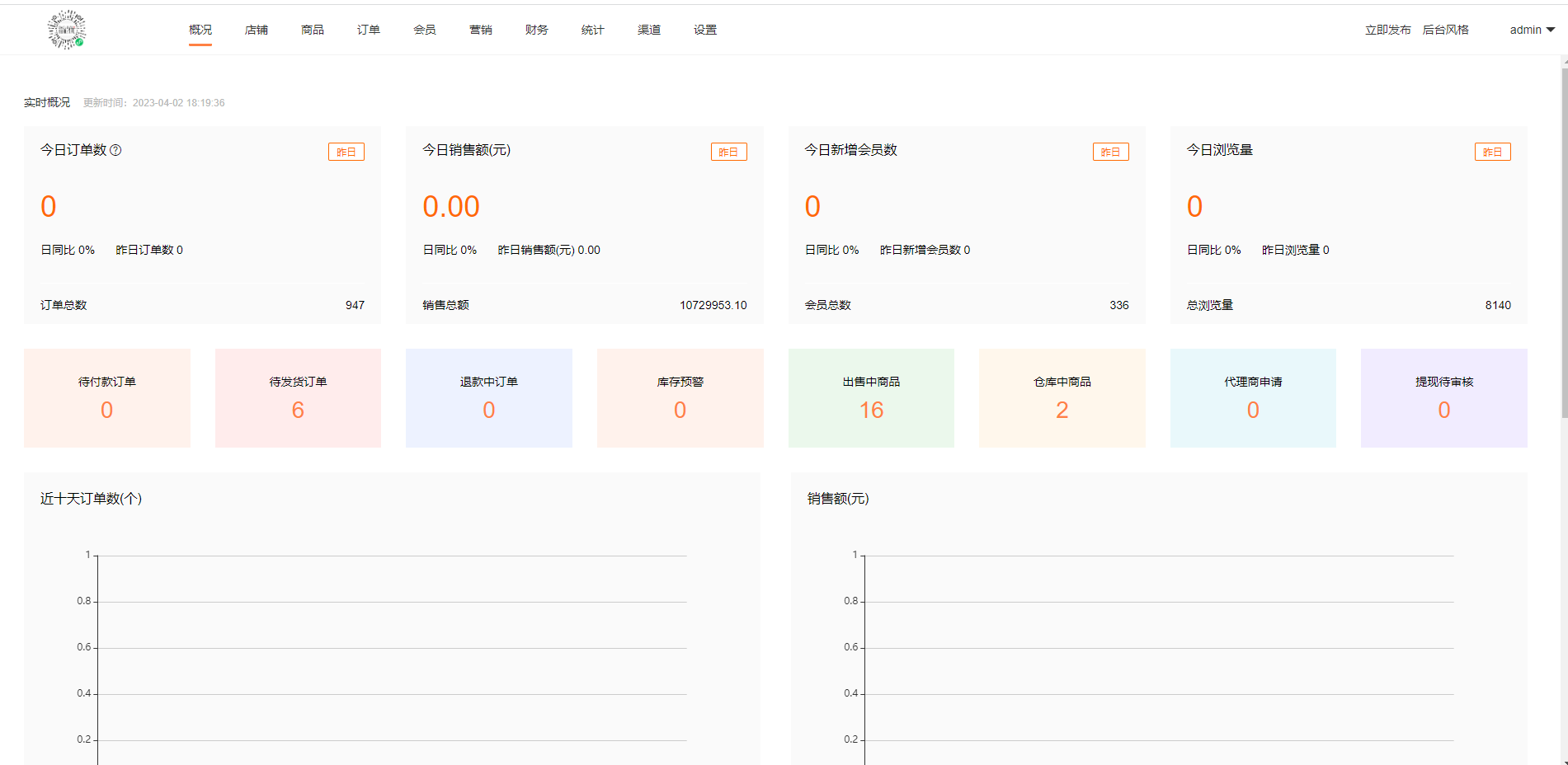Click the 立即发布 link
The width and height of the screenshot is (1568, 765).
point(1388,30)
